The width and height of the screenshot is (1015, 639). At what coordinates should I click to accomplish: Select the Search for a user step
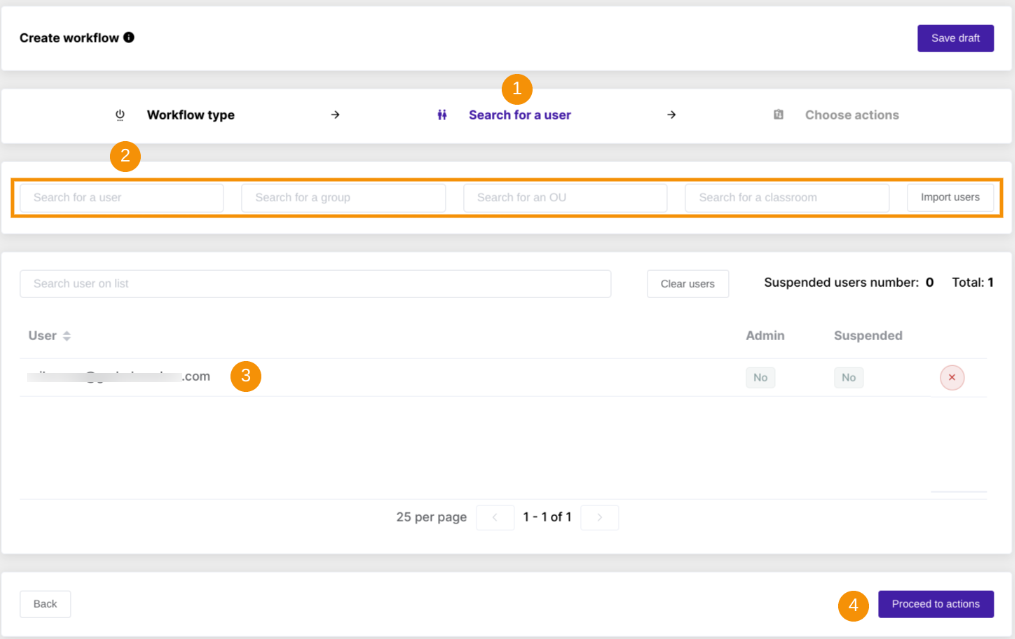pyautogui.click(x=519, y=115)
